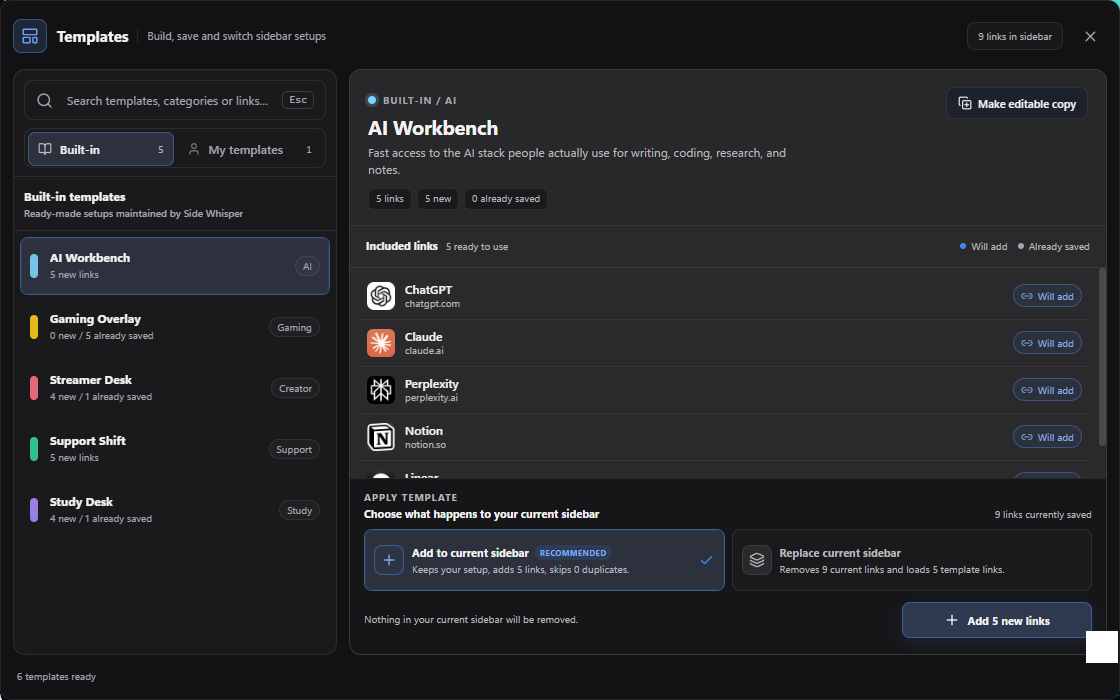Viewport: 1120px width, 700px height.
Task: Click the blue dot beside BUILT-IN / AI
Action: (371, 100)
